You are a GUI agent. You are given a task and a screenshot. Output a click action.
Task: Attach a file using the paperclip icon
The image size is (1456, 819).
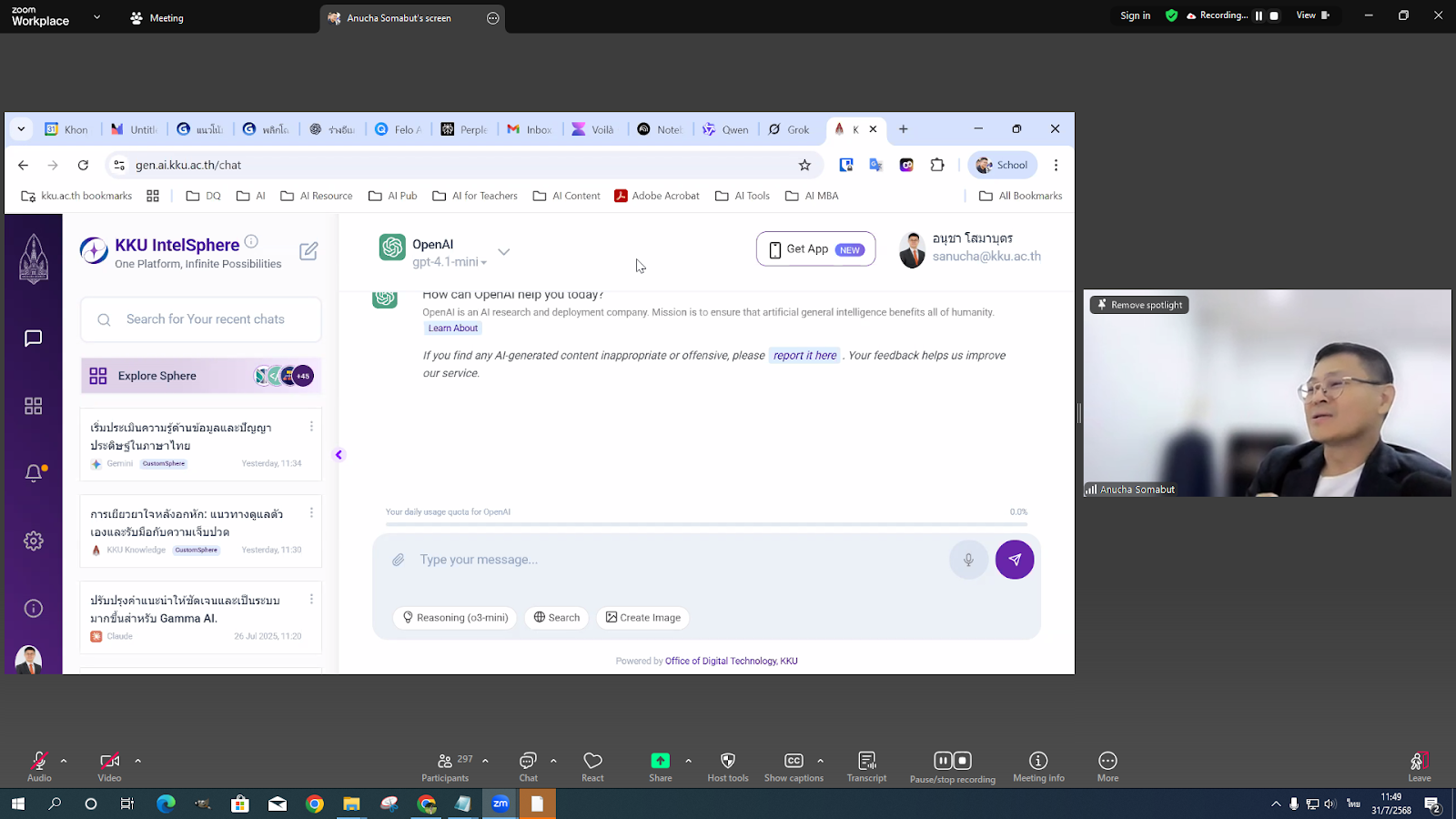pyautogui.click(x=398, y=559)
